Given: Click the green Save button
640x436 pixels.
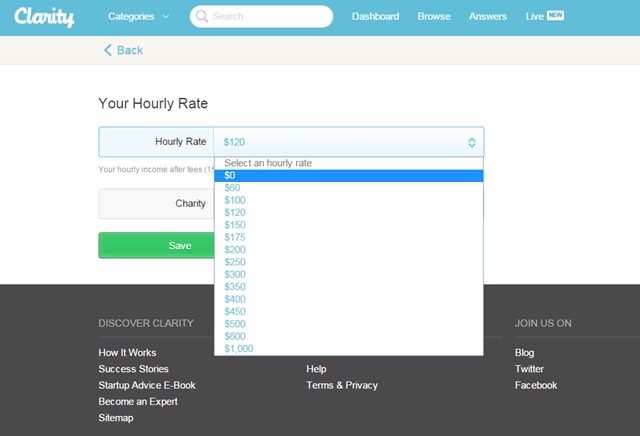Looking at the screenshot, I should pyautogui.click(x=156, y=245).
